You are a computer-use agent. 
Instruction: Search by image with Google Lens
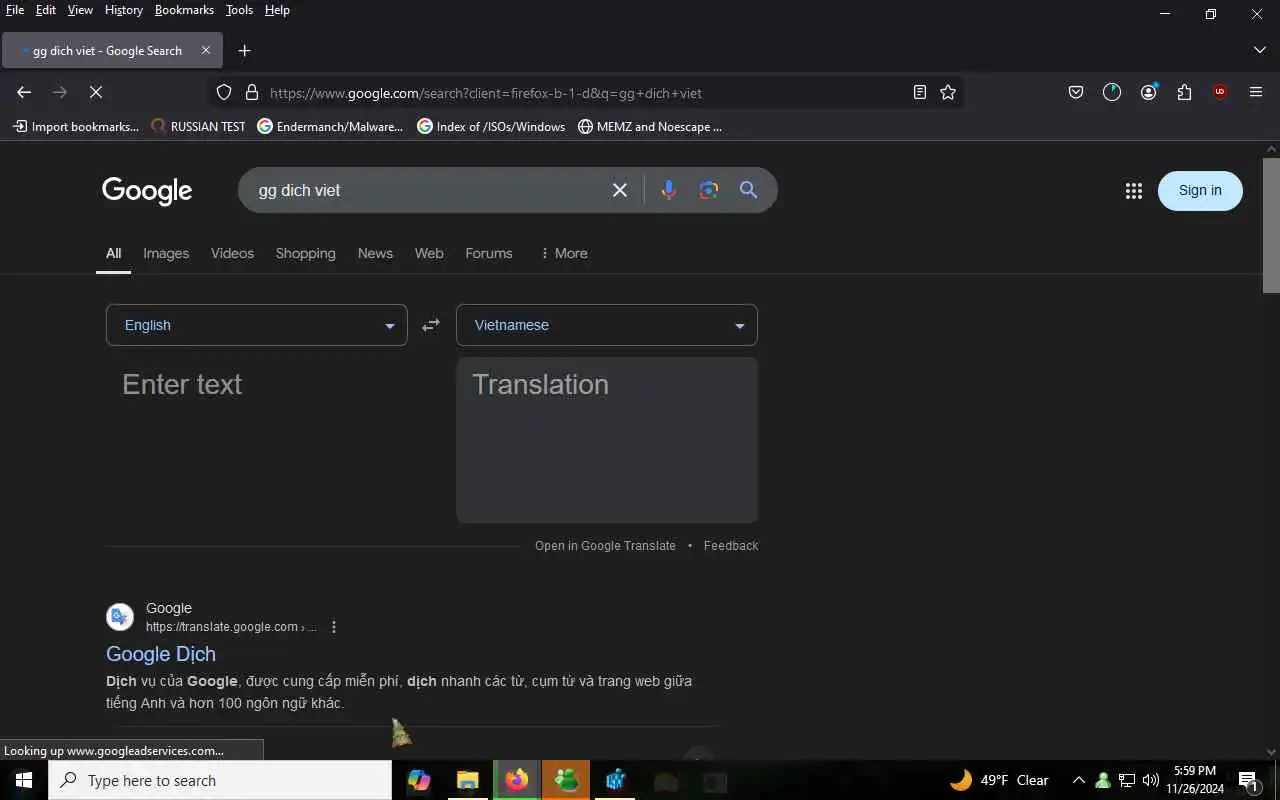click(x=709, y=190)
